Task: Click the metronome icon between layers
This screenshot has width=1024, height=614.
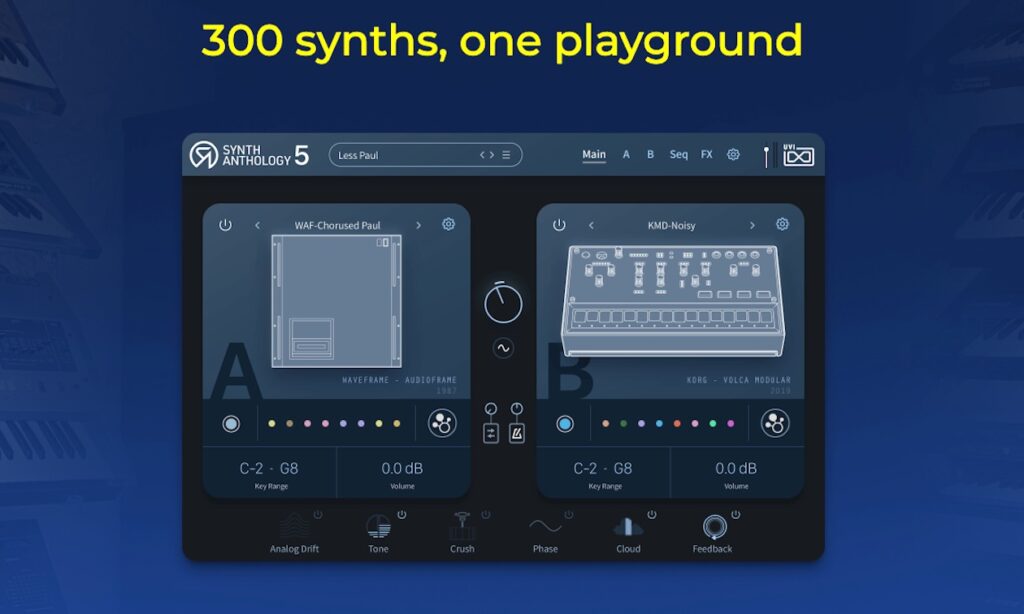Action: tap(517, 434)
